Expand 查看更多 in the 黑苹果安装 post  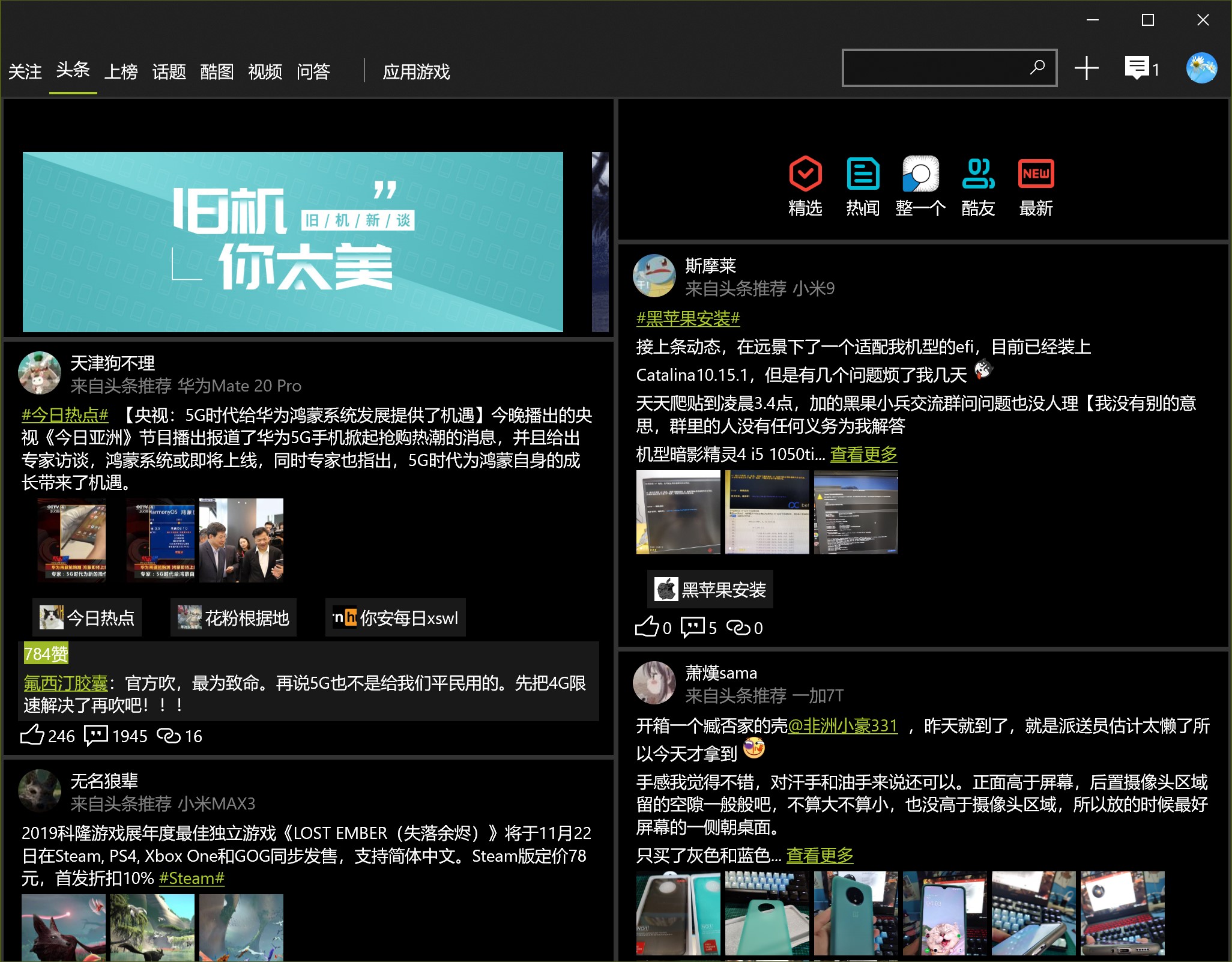pyautogui.click(x=863, y=455)
